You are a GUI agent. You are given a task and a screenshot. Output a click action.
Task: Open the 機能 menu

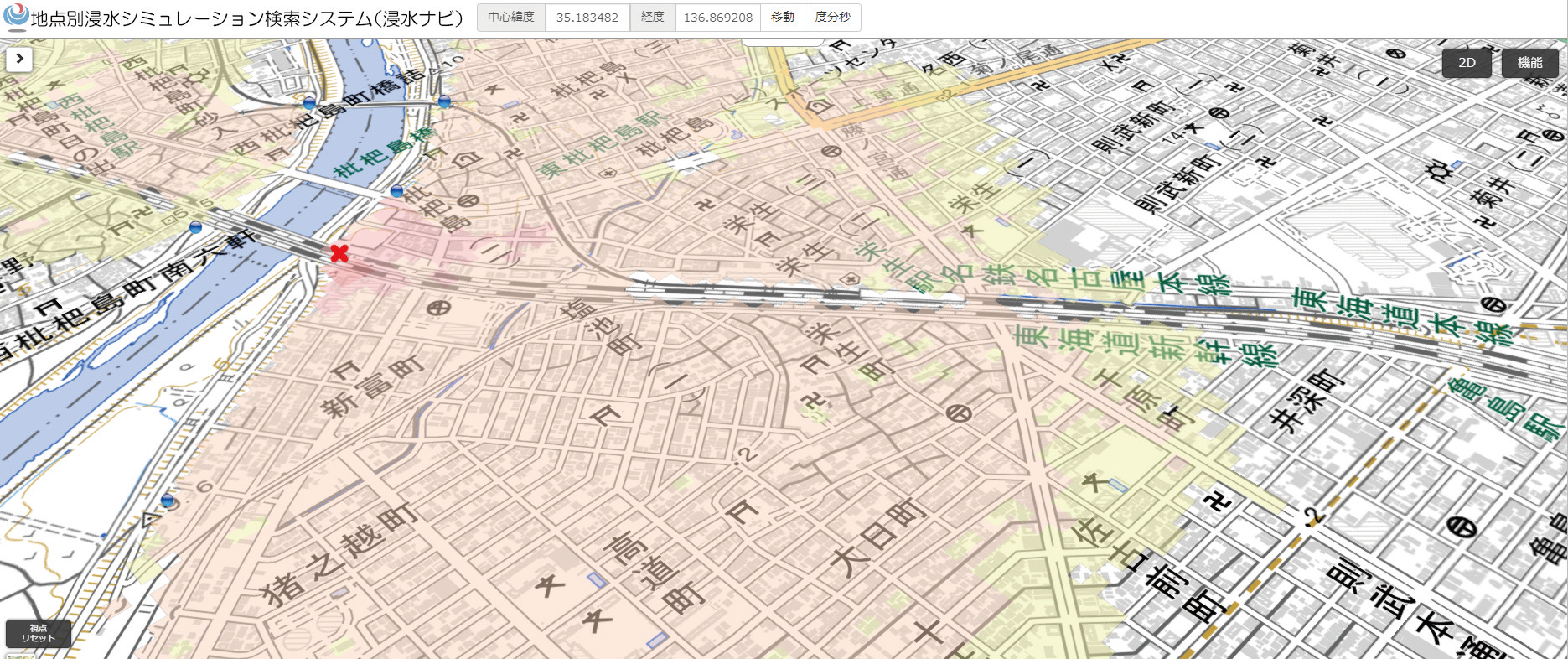coord(1529,63)
